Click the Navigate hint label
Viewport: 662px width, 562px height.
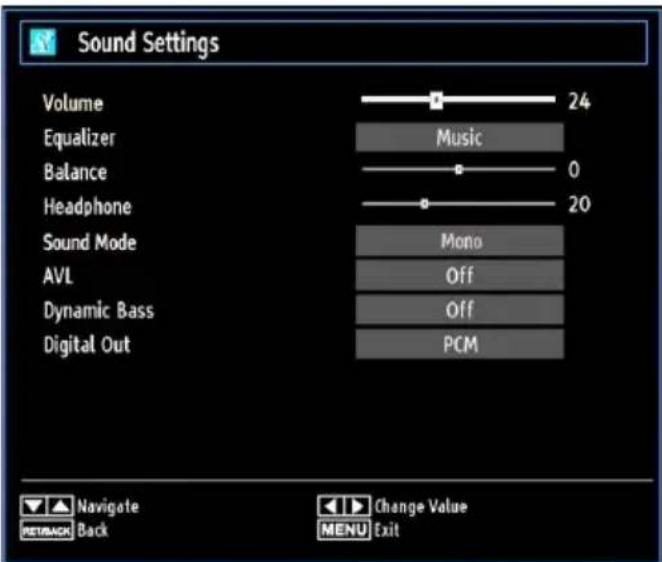click(x=108, y=507)
